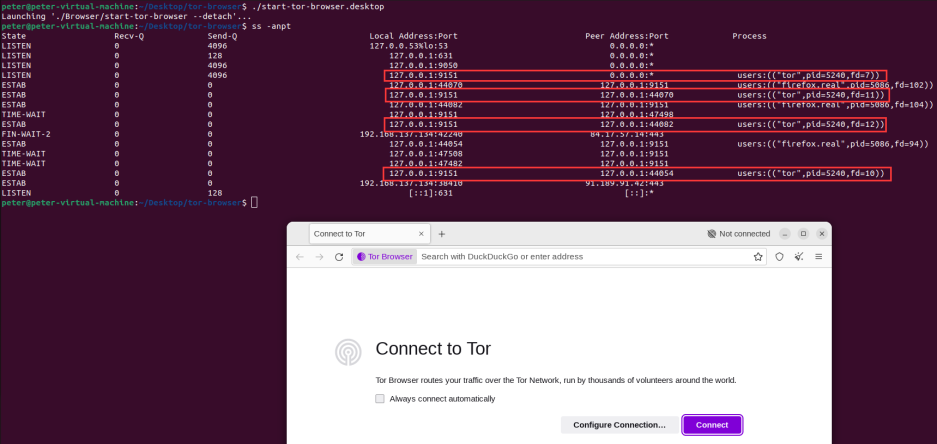Click the Forward arrow in Tor Browser
937x444 pixels.
[320, 257]
